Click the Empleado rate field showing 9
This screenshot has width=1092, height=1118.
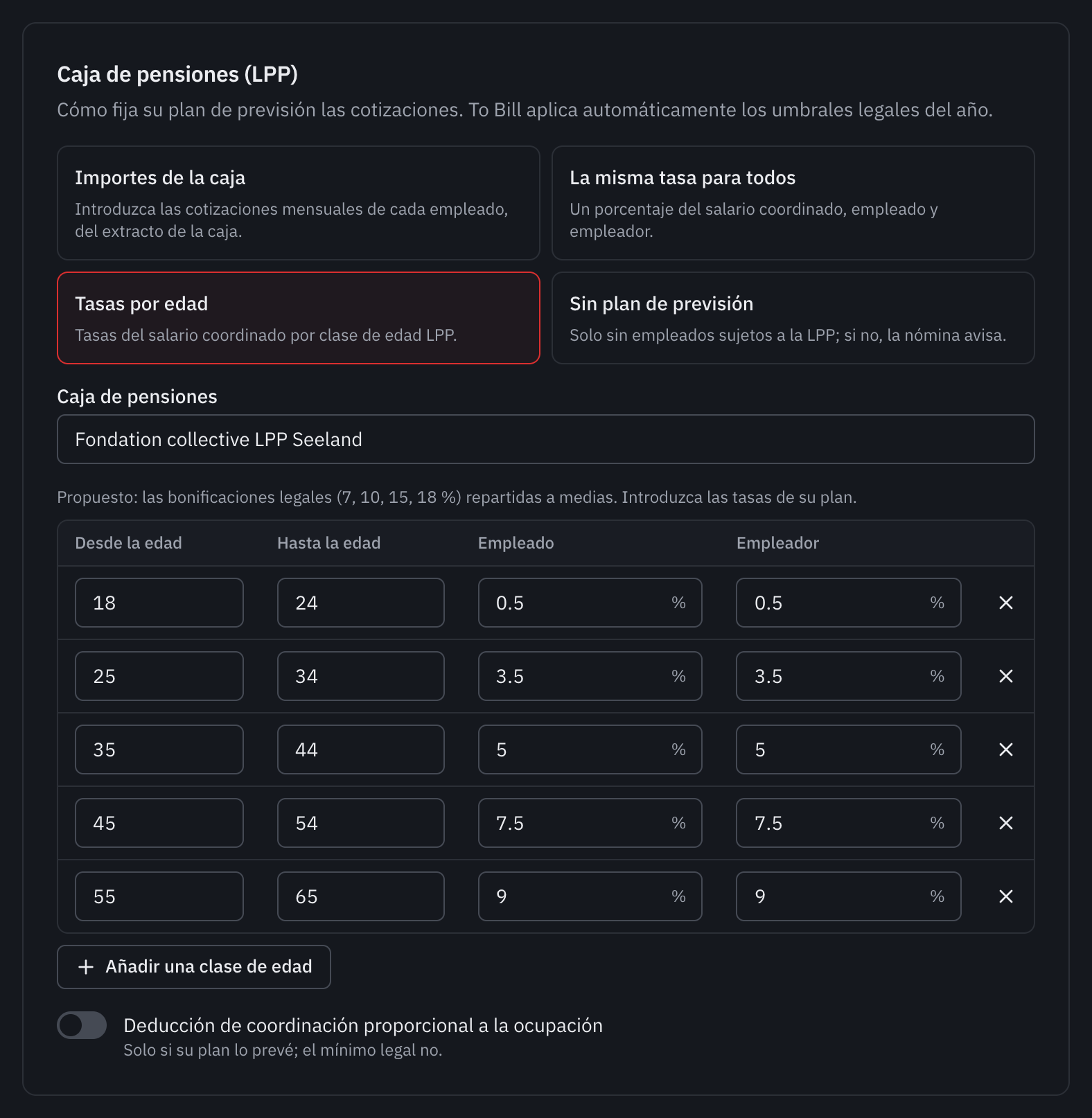pos(590,896)
